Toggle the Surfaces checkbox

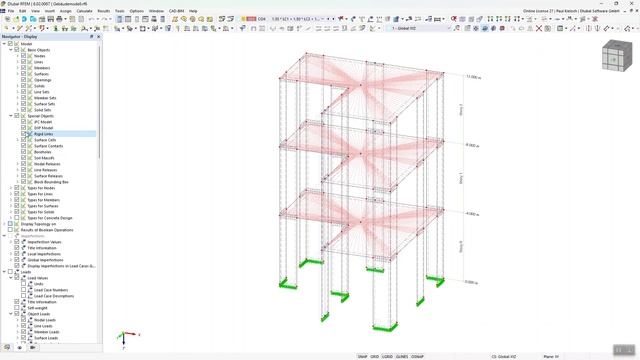23,74
